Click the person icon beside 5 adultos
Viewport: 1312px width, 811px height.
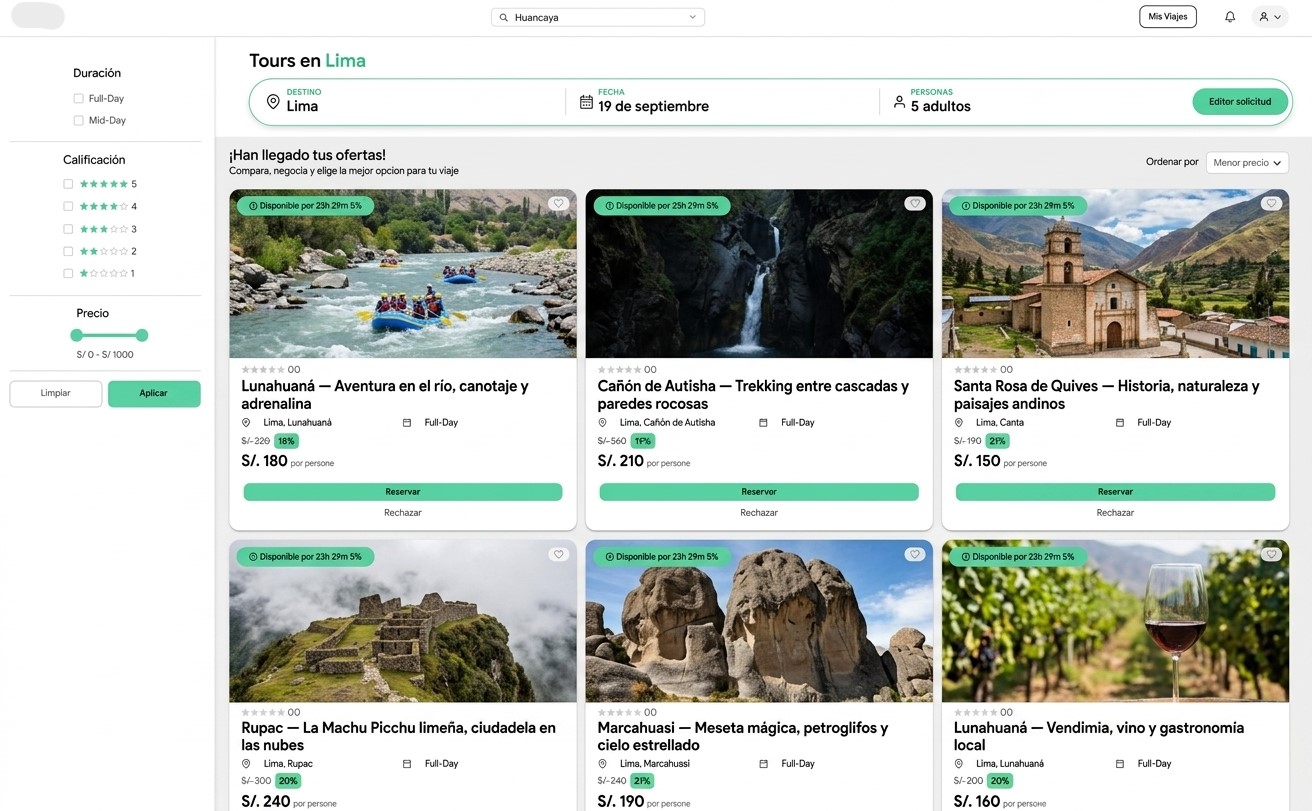[x=899, y=102]
